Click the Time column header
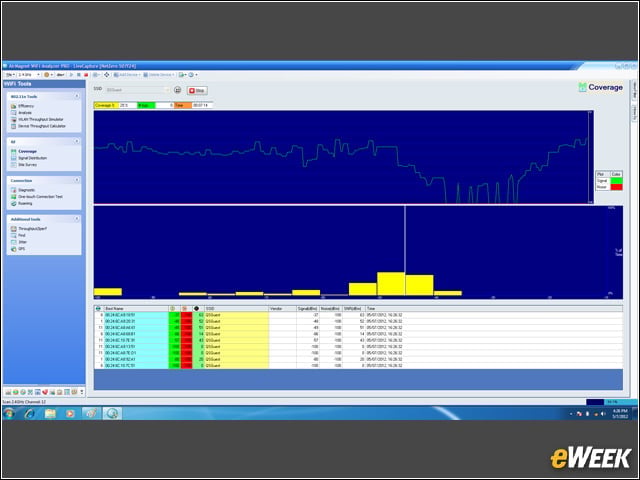The image size is (640, 480). (494, 309)
